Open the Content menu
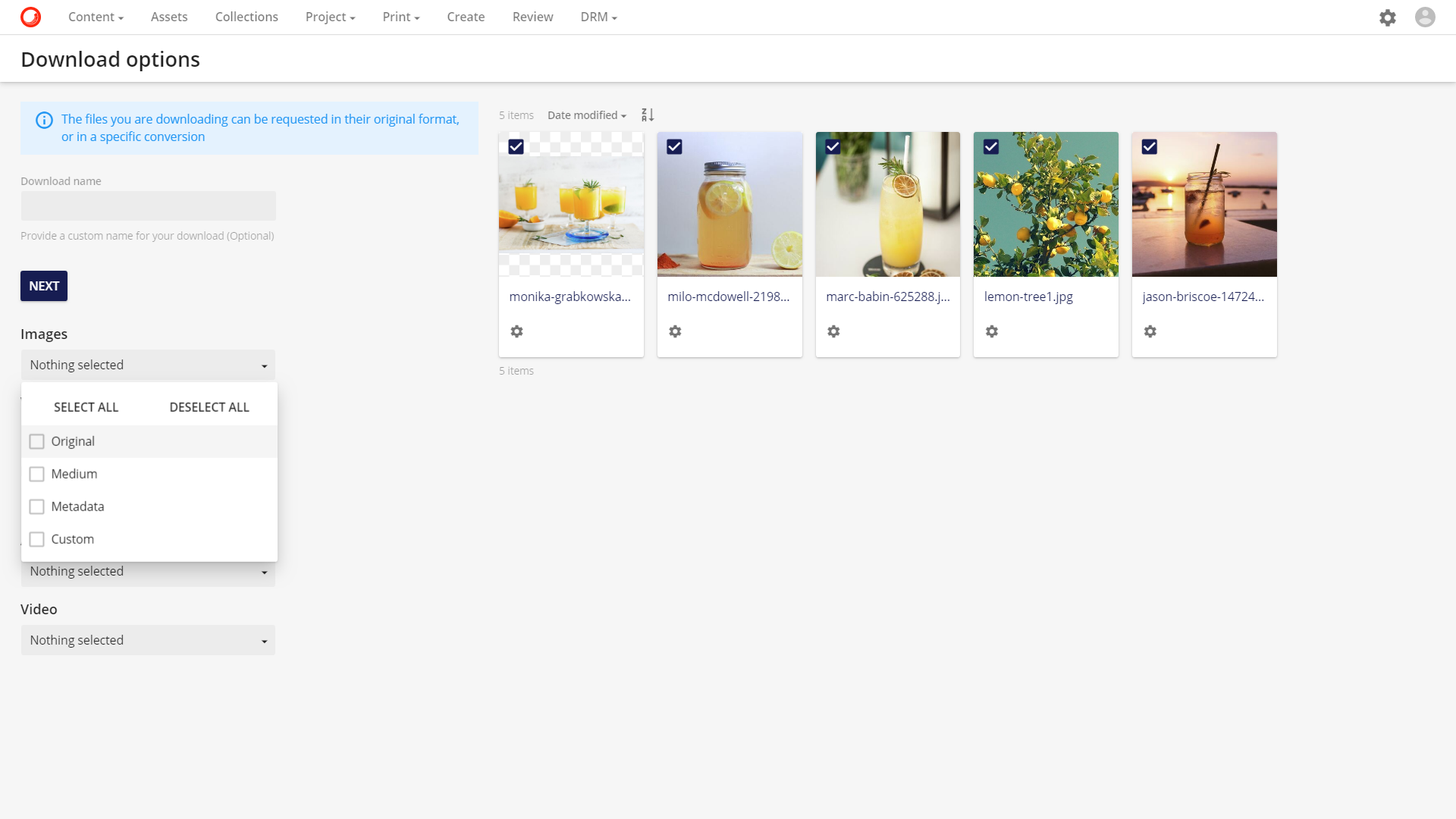The image size is (1456, 819). tap(96, 17)
